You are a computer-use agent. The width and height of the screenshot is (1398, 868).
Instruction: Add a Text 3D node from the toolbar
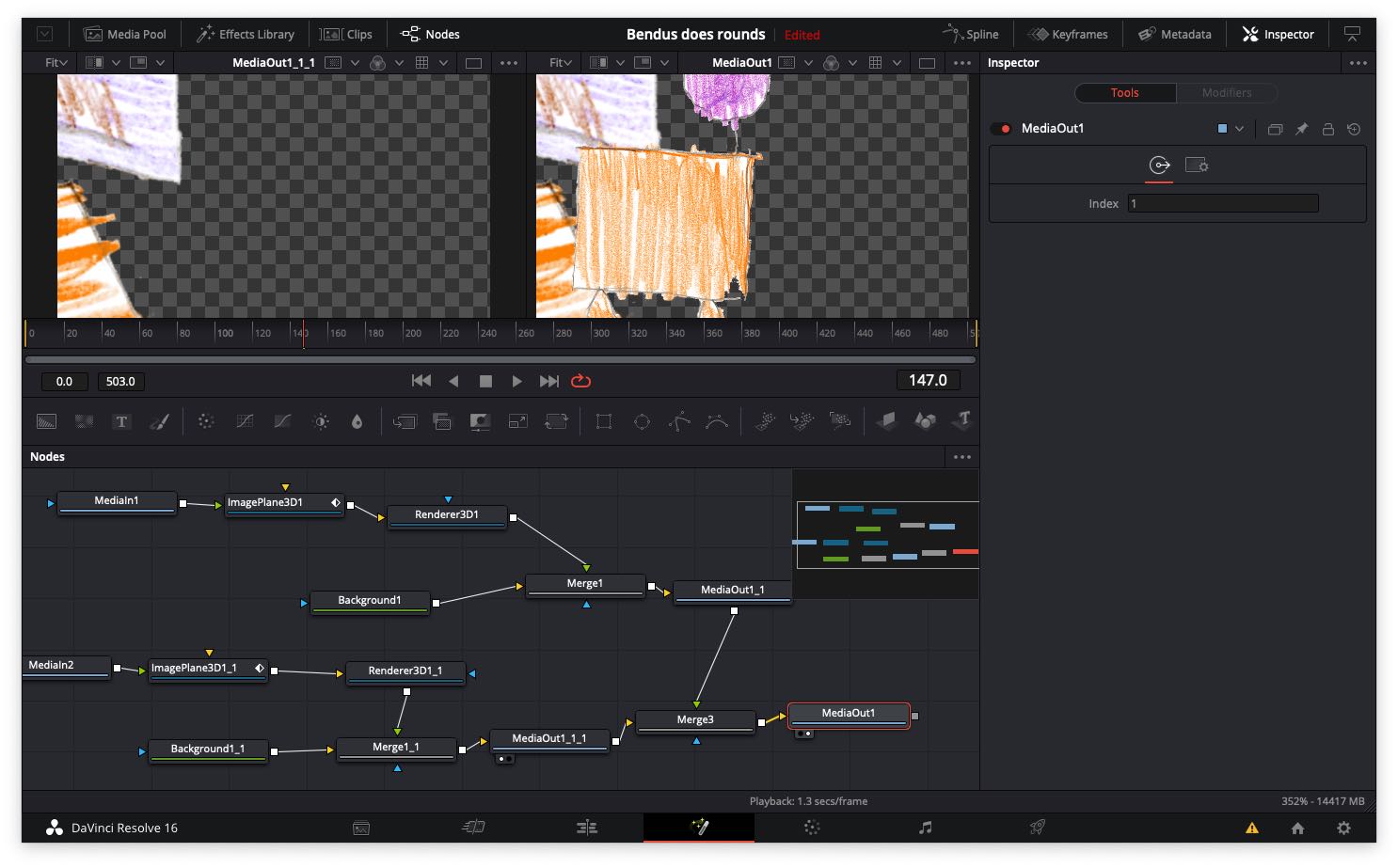pos(962,420)
